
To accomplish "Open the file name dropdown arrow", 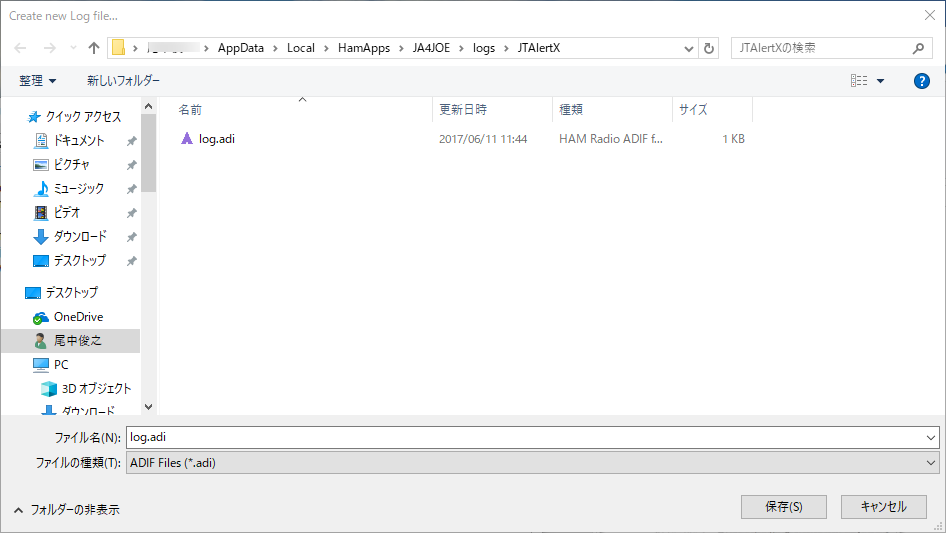I will pos(930,438).
